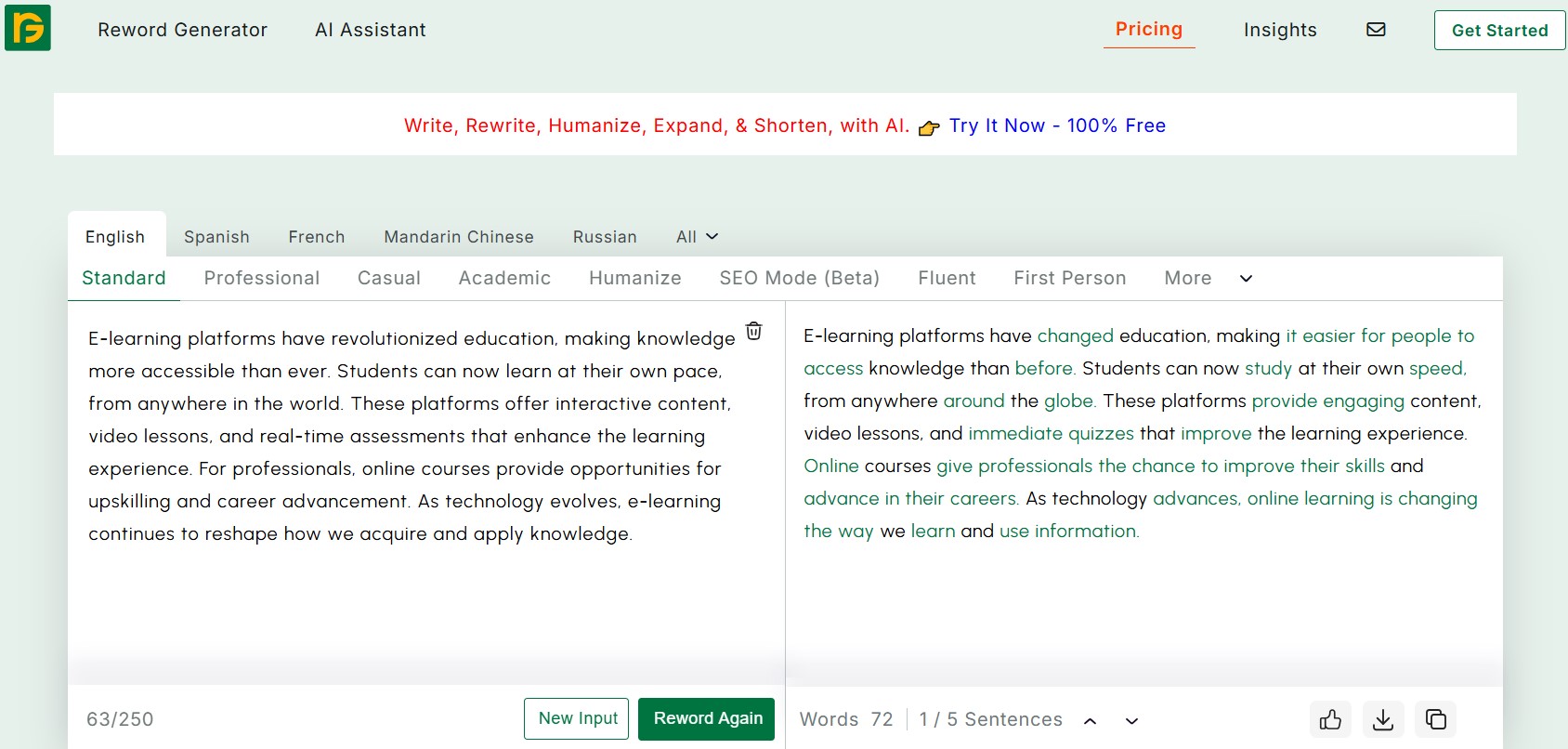
Task: Click the Get Started button
Action: (x=1499, y=30)
